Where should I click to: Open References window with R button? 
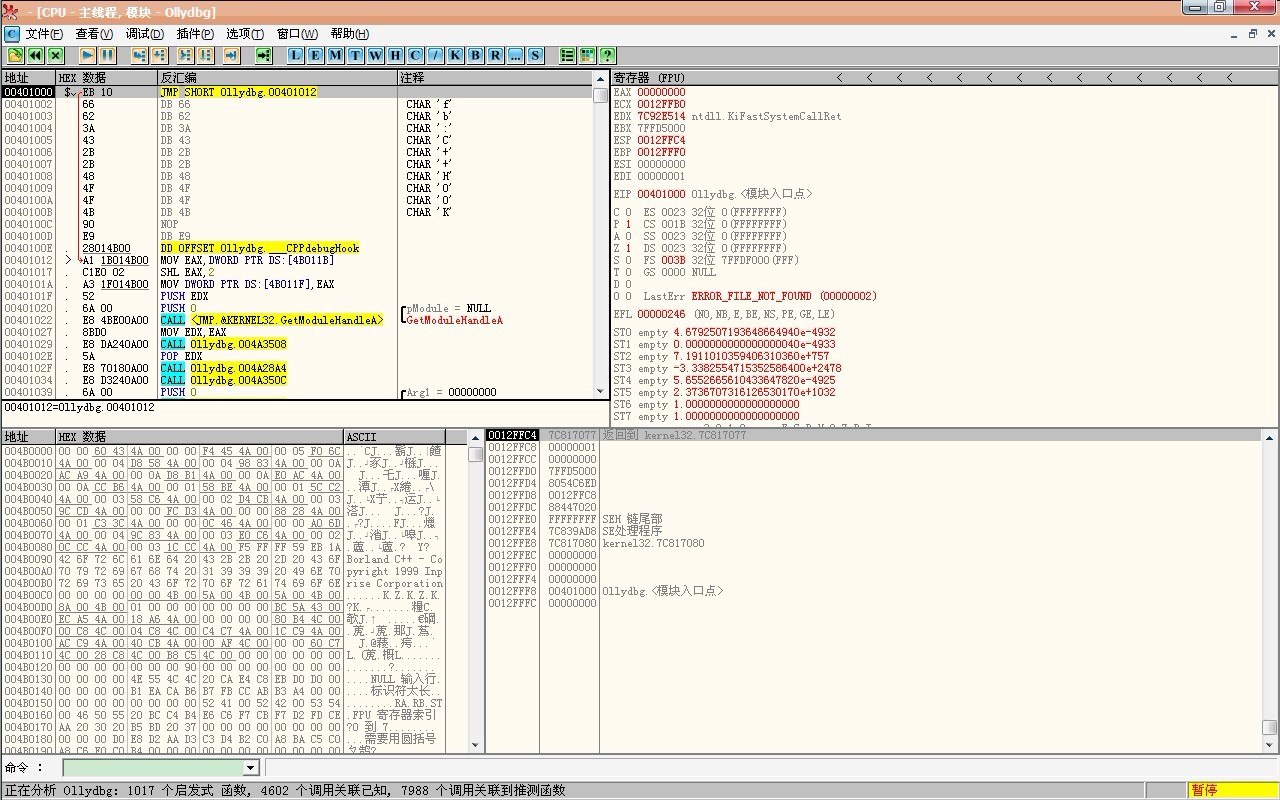pos(496,55)
